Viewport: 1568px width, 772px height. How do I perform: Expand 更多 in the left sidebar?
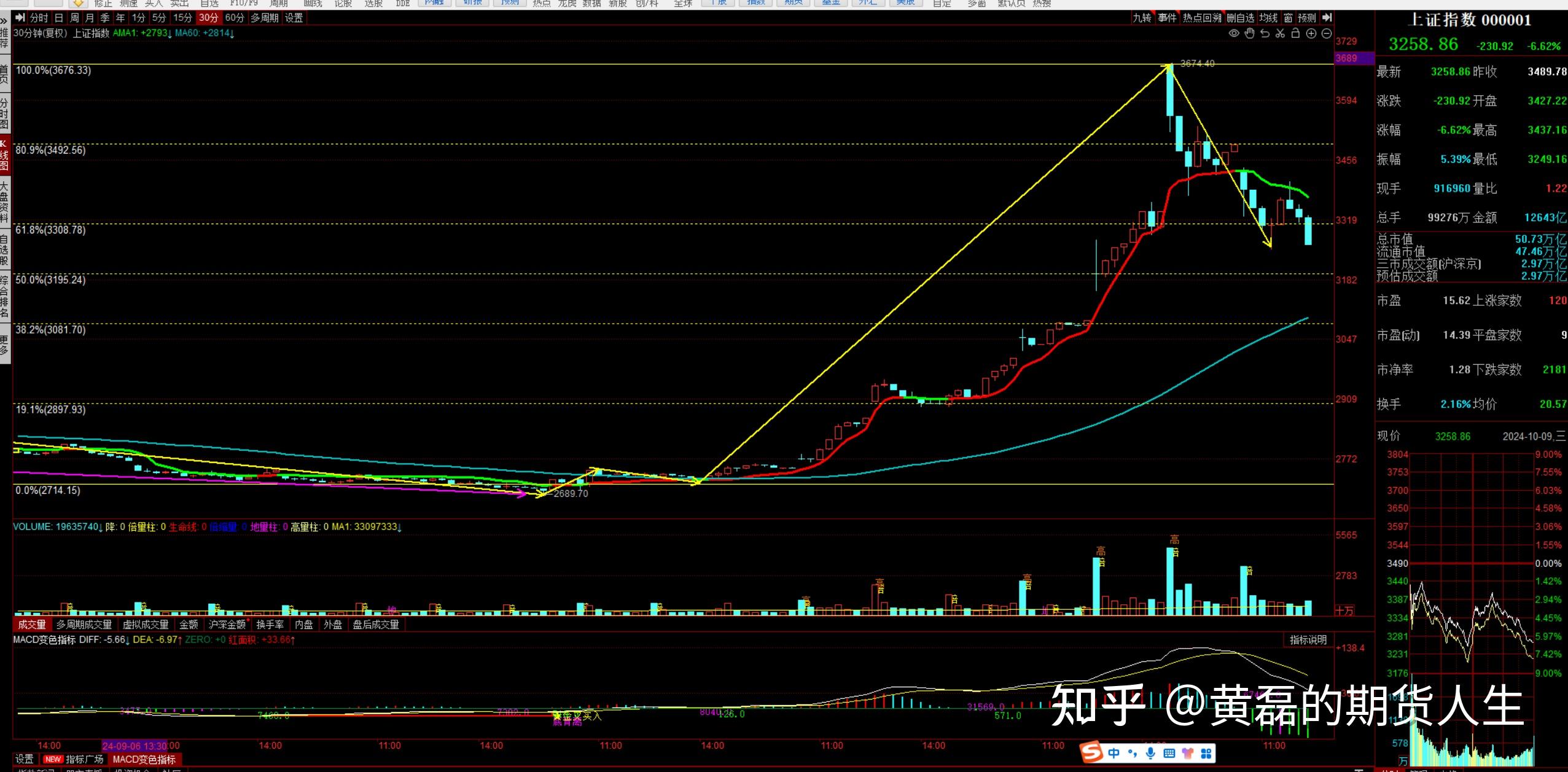point(4,345)
